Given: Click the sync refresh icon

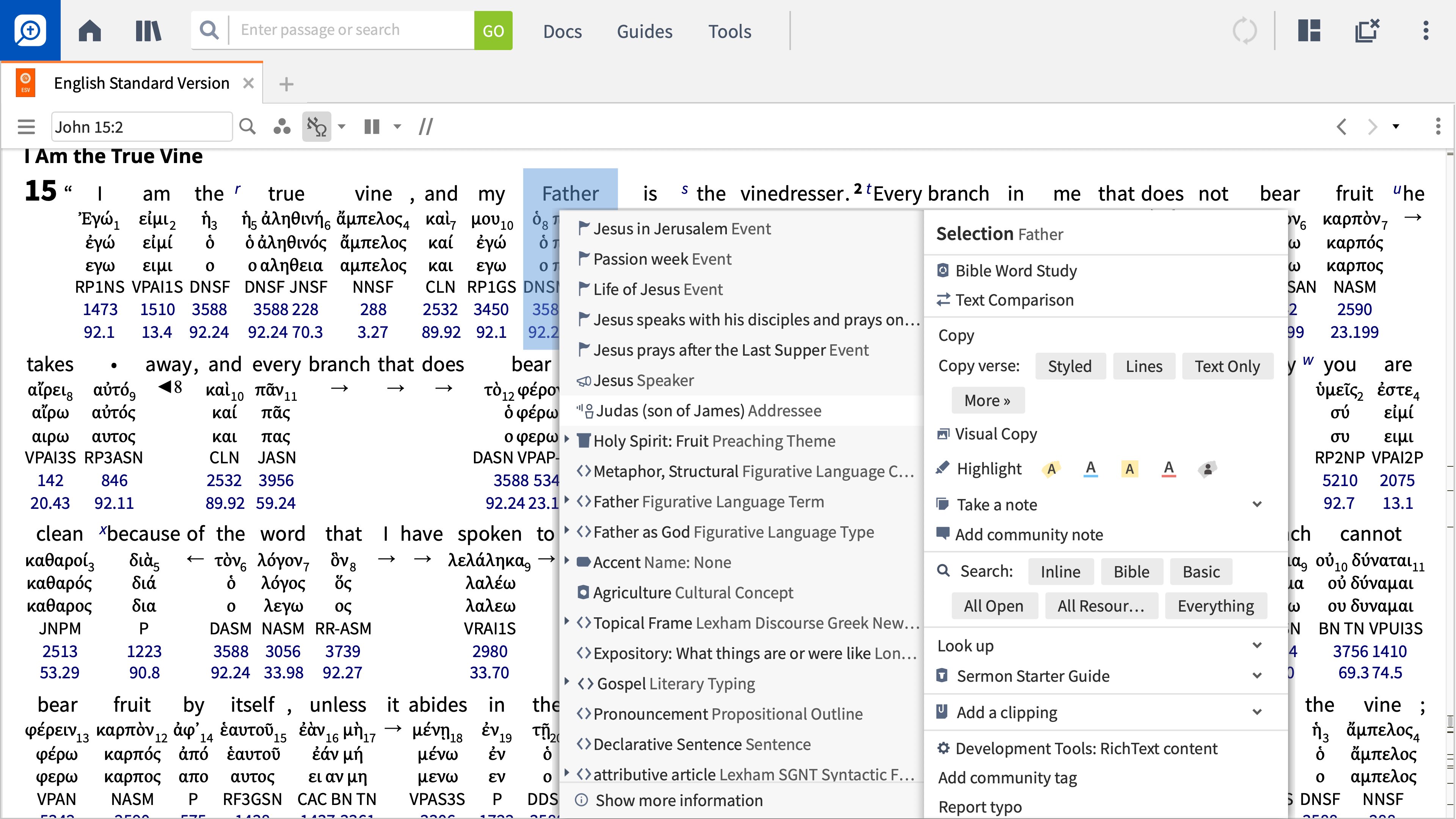Looking at the screenshot, I should coord(1244,30).
